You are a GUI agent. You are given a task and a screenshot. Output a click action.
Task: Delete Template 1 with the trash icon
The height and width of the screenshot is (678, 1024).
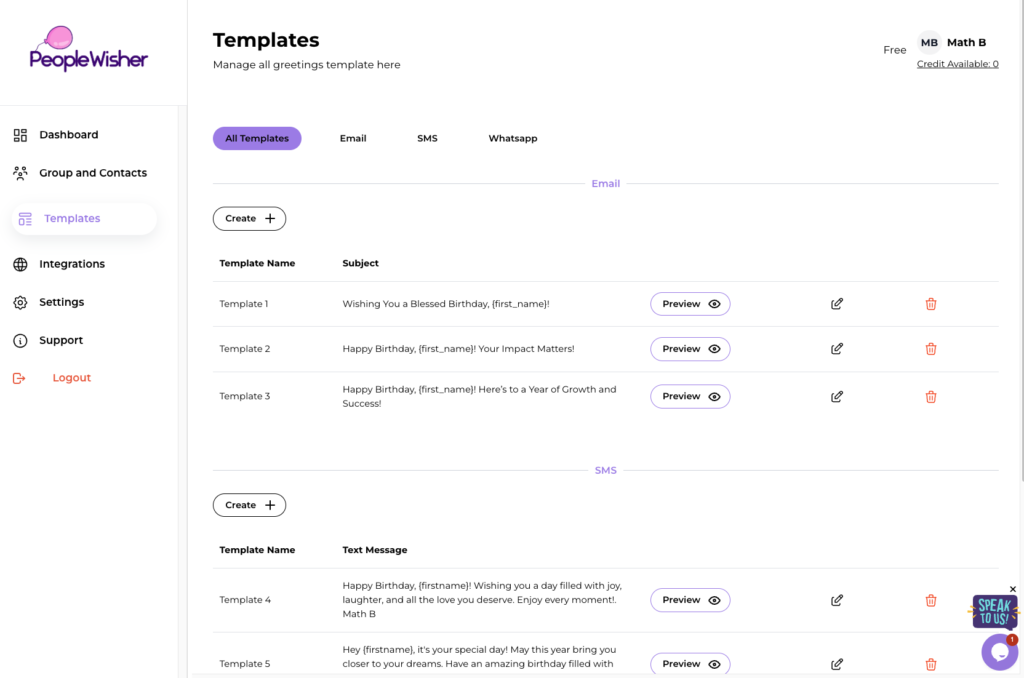pos(931,304)
